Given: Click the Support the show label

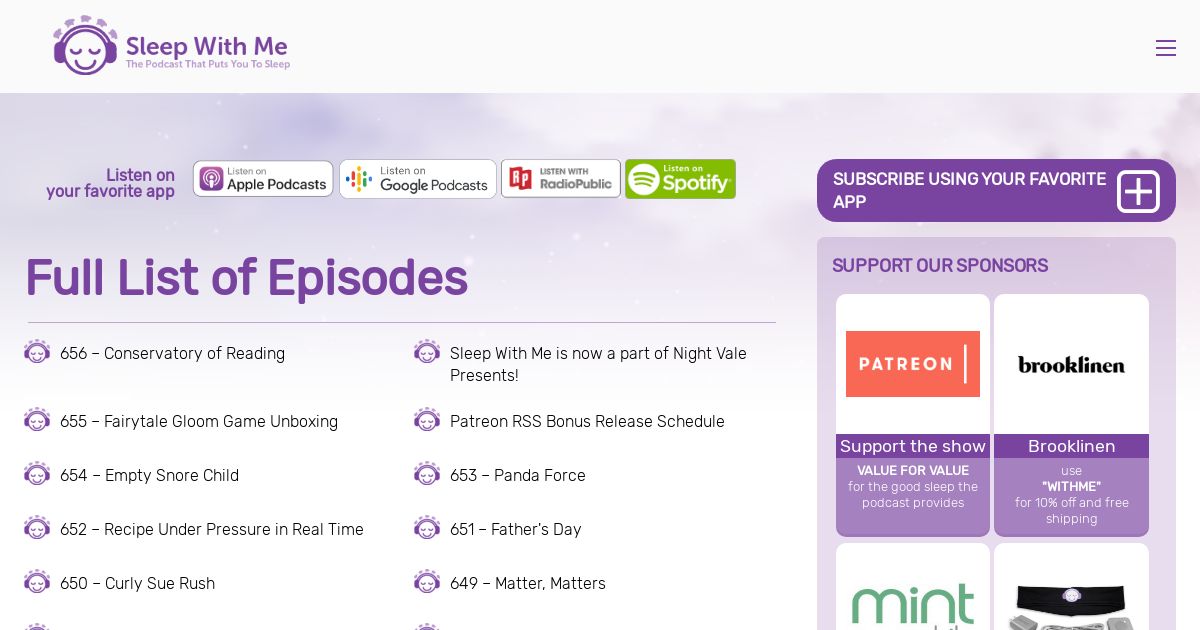Looking at the screenshot, I should [x=913, y=446].
